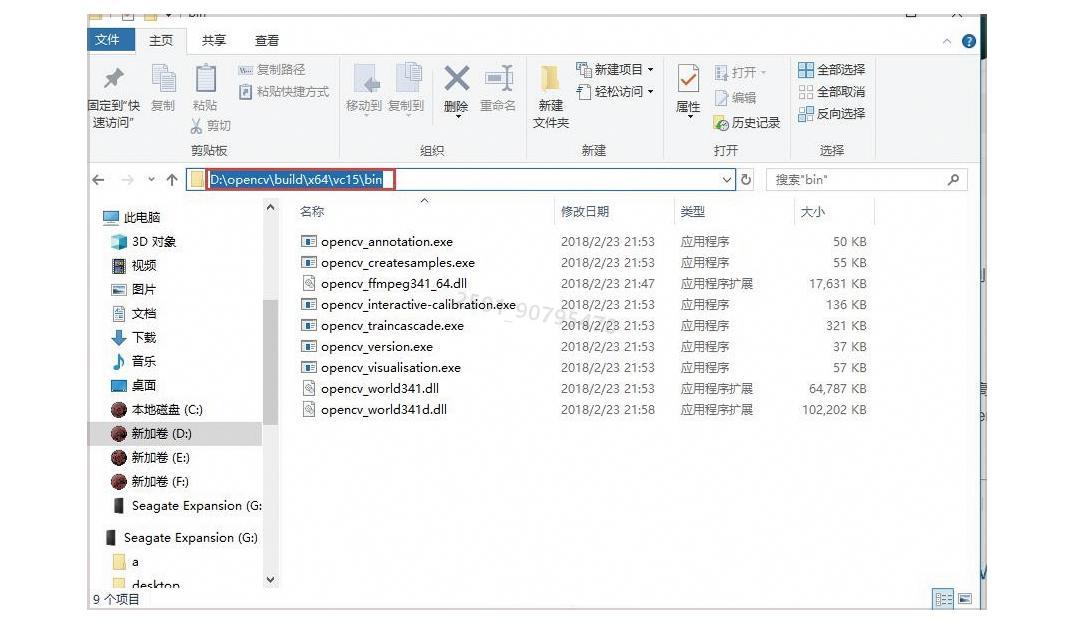The height and width of the screenshot is (625, 1075).
Task: Click Invert Selection (反向选择)
Action: pos(831,113)
